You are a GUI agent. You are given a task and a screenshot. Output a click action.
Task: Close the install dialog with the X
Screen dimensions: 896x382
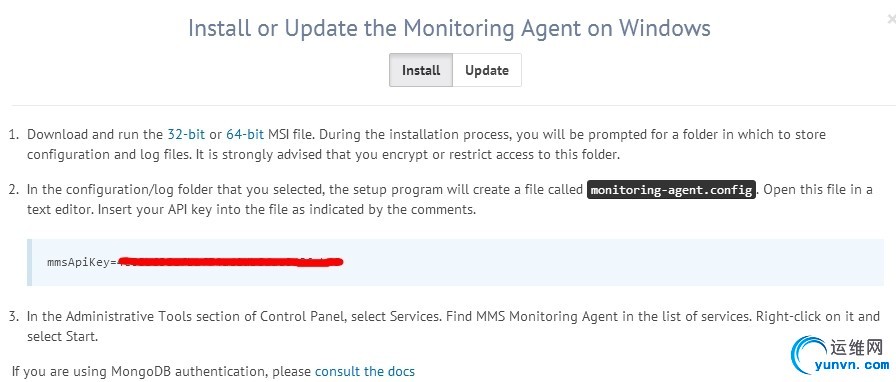(x=891, y=19)
